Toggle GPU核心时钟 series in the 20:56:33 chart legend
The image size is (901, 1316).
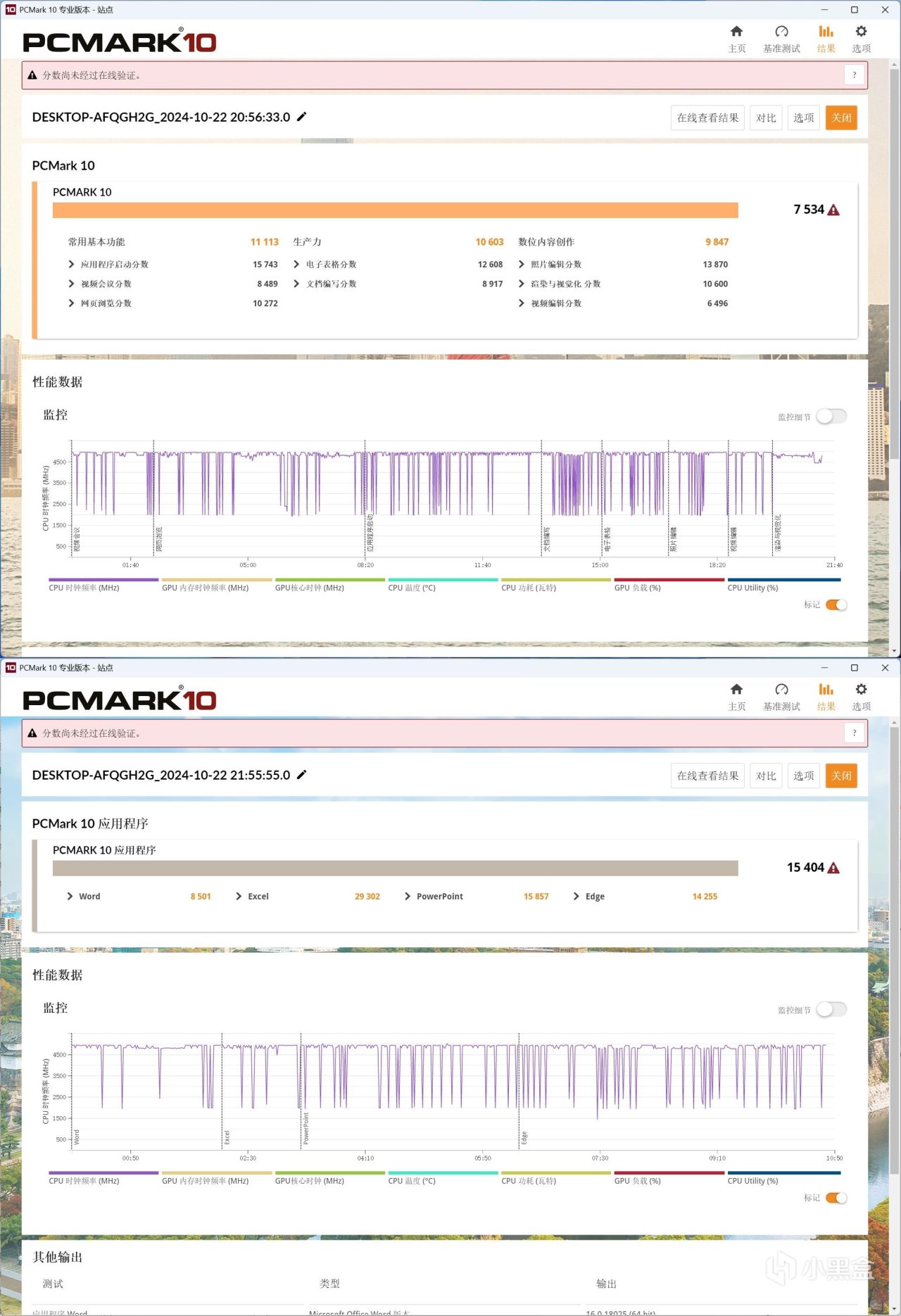(329, 585)
